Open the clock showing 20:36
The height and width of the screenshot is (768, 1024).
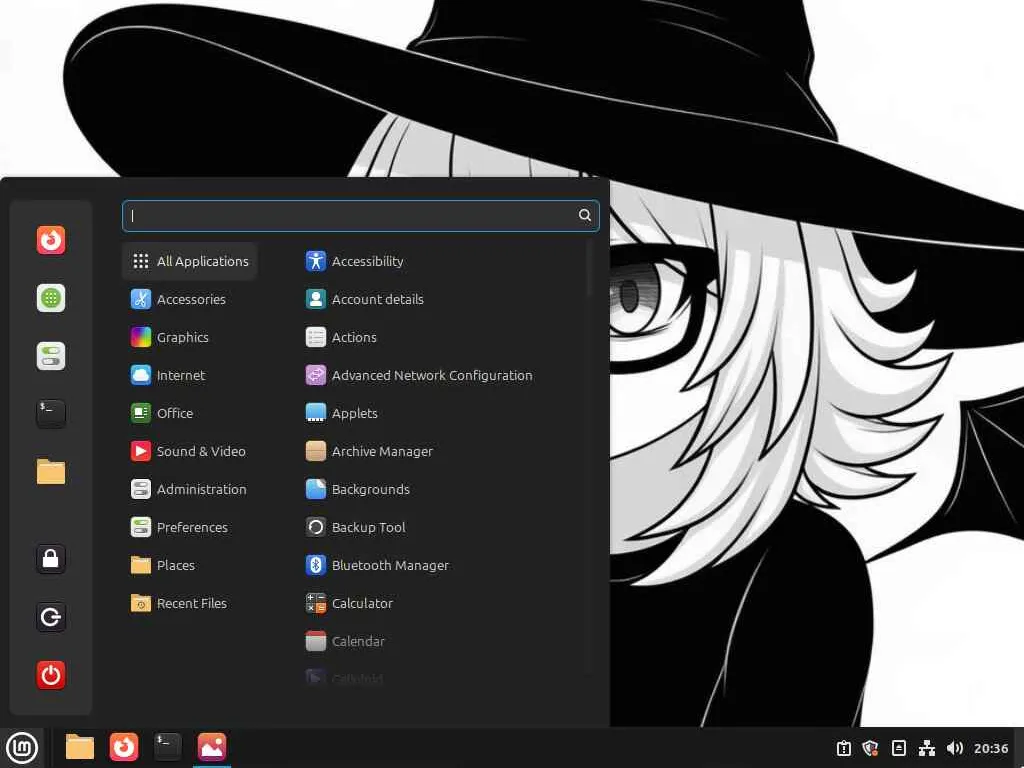point(991,748)
